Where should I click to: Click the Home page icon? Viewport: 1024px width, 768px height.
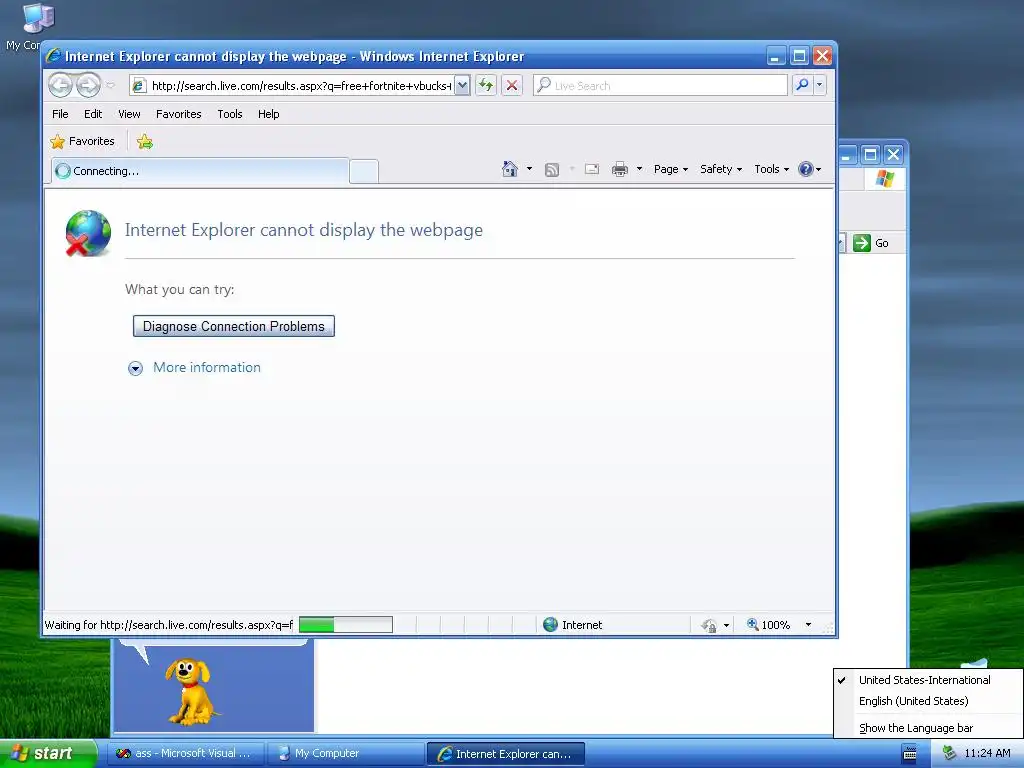510,169
